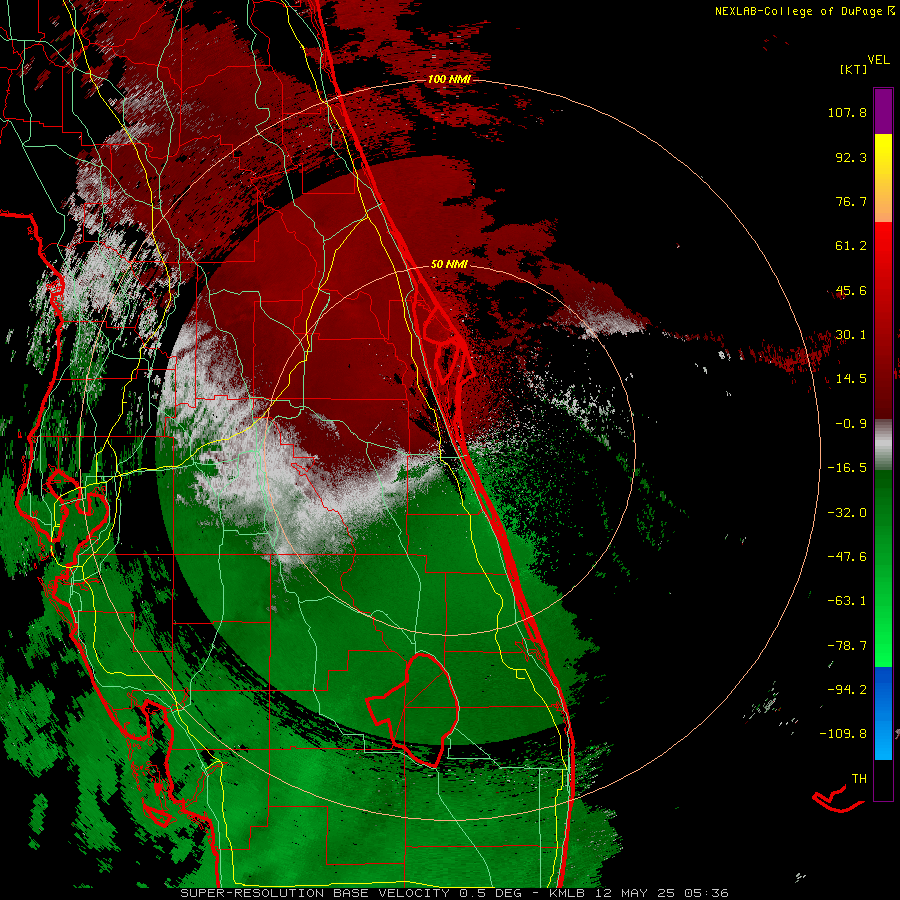This screenshot has height=900, width=900.
Task: Click the -0.9 value on velocity scale
Action: pyautogui.click(x=851, y=424)
